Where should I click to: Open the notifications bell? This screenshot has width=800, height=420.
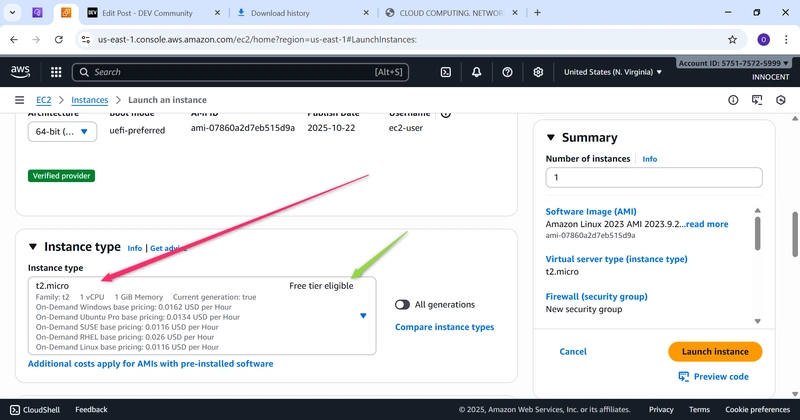476,72
